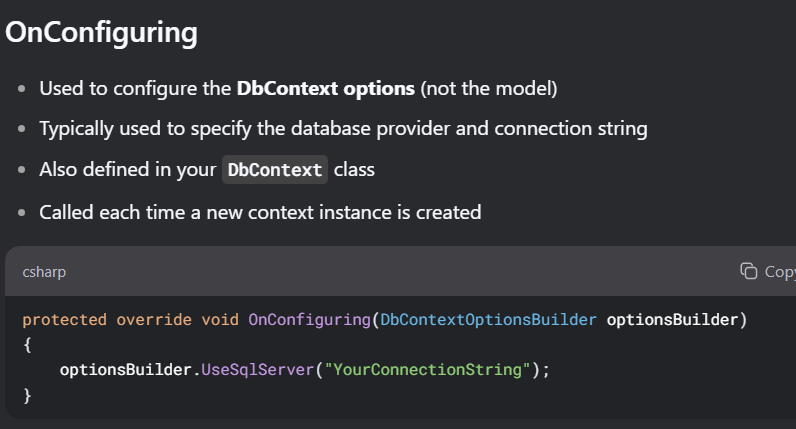
Task: Click bullet about database provider and connection string
Action: (343, 129)
